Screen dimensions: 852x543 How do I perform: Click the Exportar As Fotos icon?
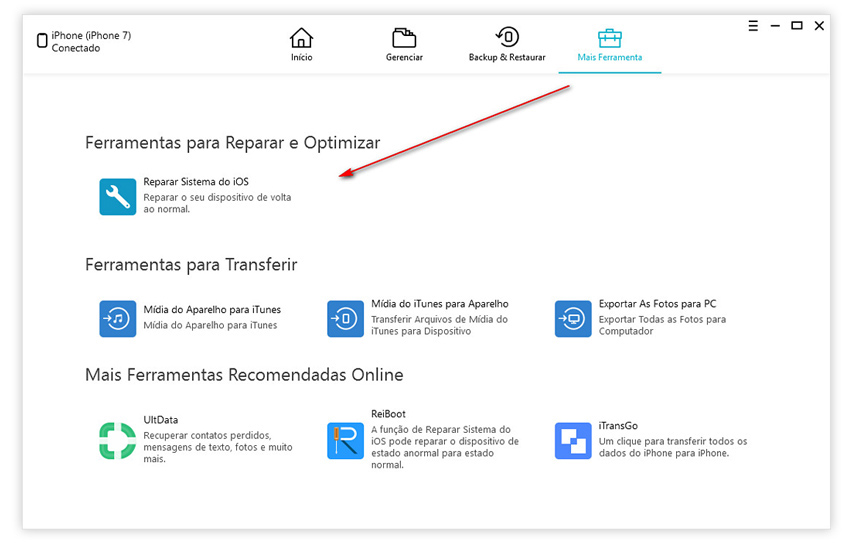(573, 319)
